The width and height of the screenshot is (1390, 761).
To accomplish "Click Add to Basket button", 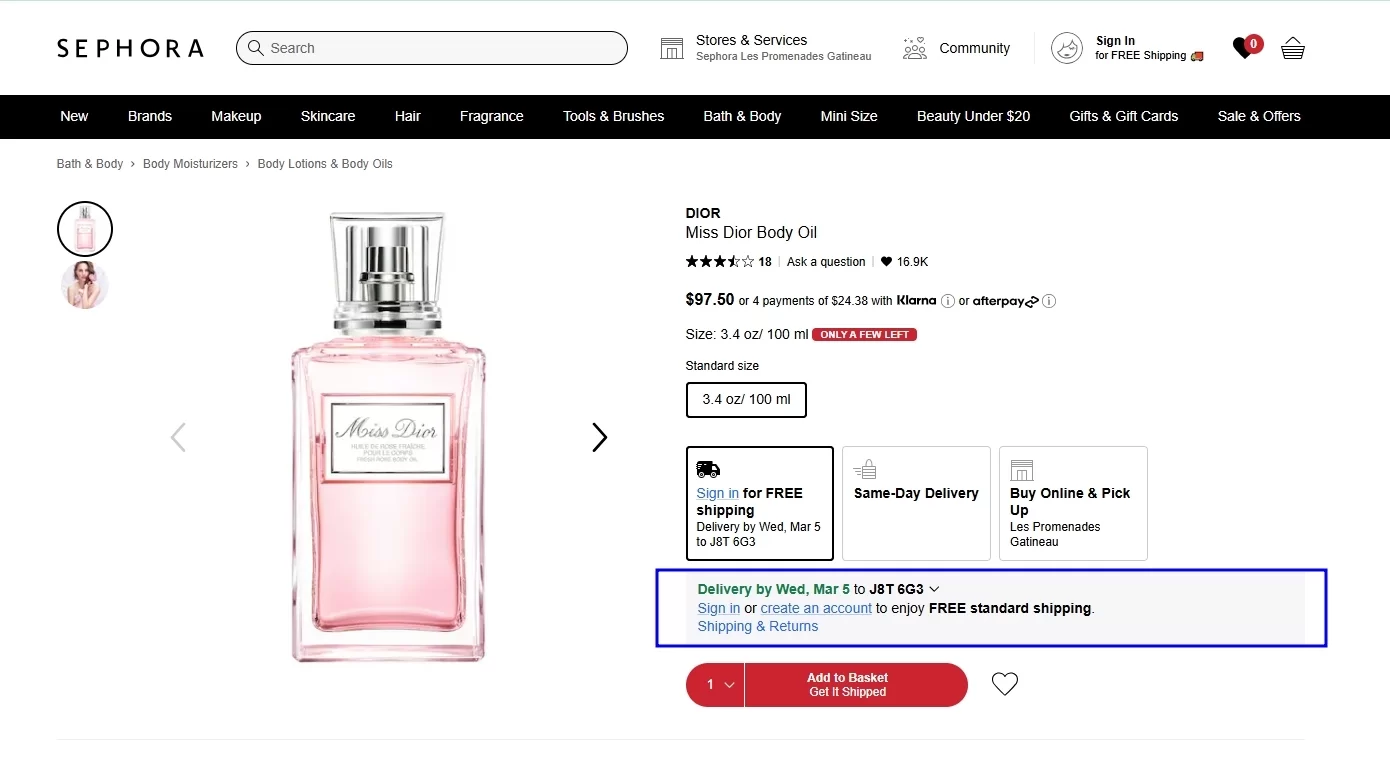I will [856, 685].
